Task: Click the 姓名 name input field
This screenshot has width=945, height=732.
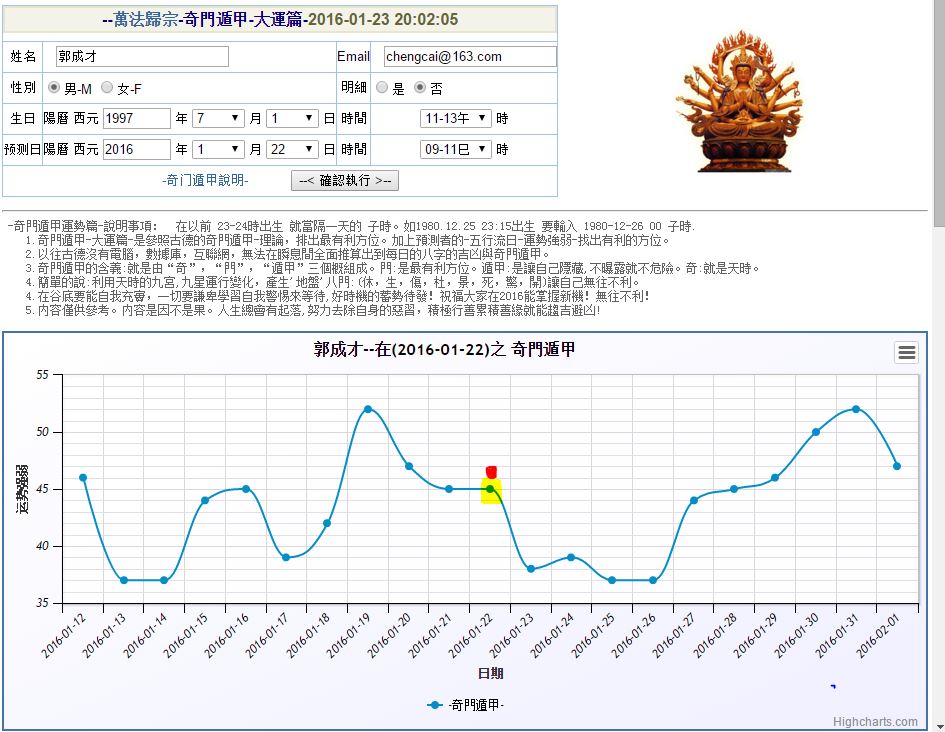Action: pos(141,57)
